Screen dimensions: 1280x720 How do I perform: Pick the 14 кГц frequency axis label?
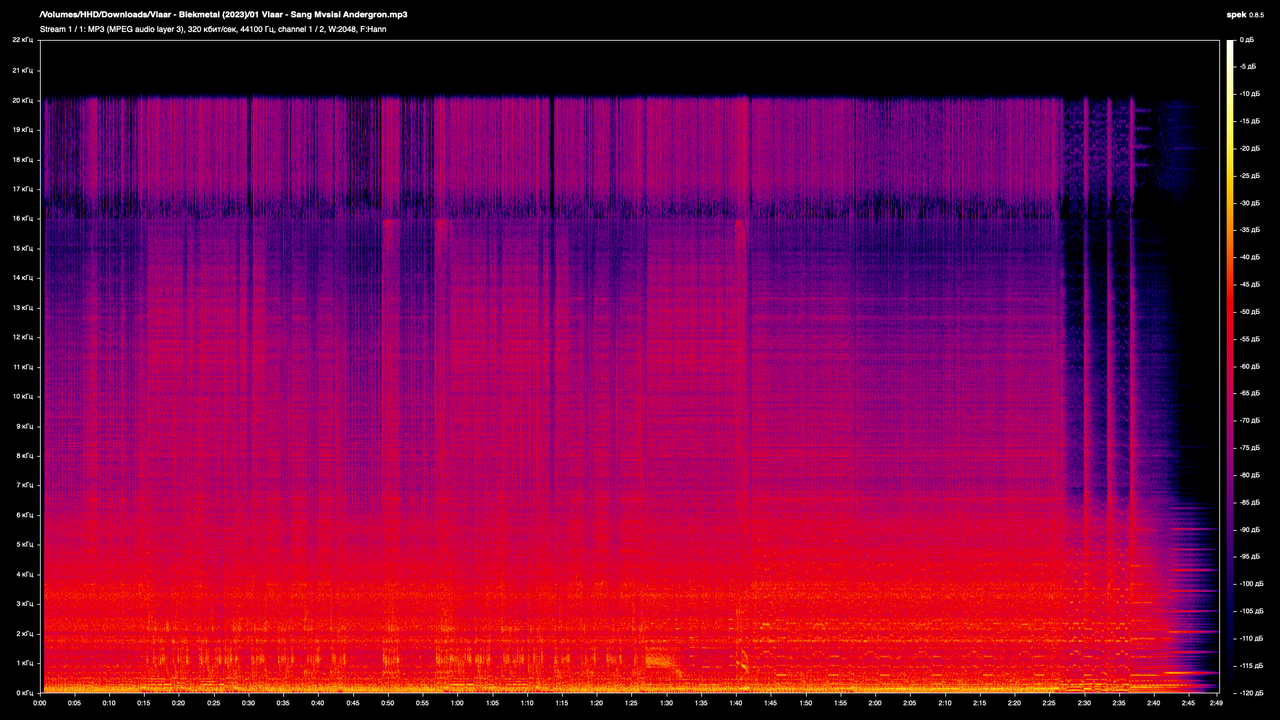point(22,277)
